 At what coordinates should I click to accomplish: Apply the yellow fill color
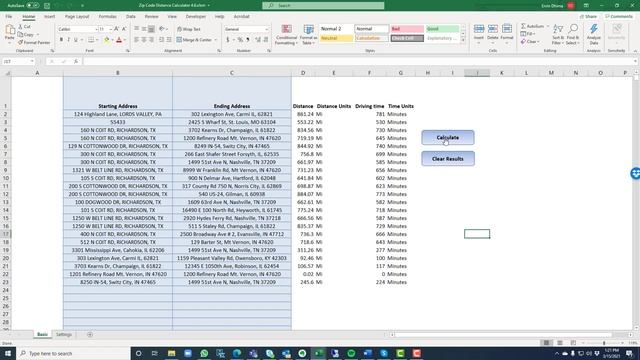107,40
